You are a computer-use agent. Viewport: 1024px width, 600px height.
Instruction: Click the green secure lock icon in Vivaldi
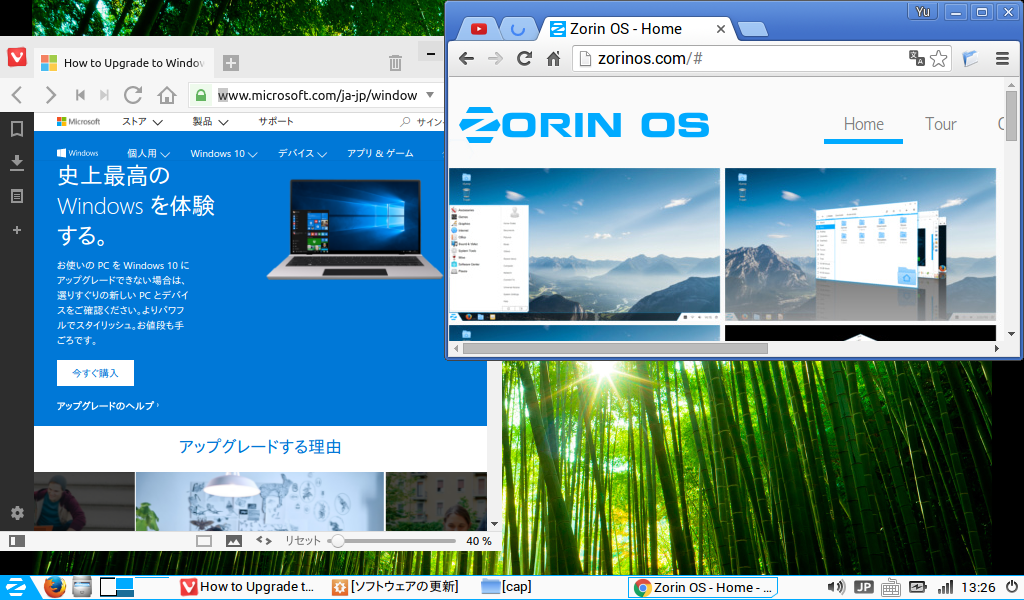(x=201, y=95)
